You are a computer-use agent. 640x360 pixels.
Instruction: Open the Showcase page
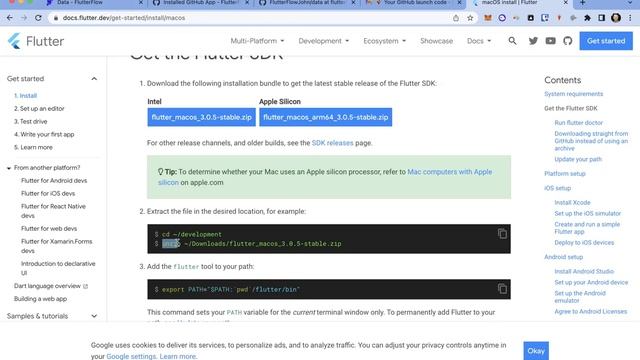tap(436, 41)
